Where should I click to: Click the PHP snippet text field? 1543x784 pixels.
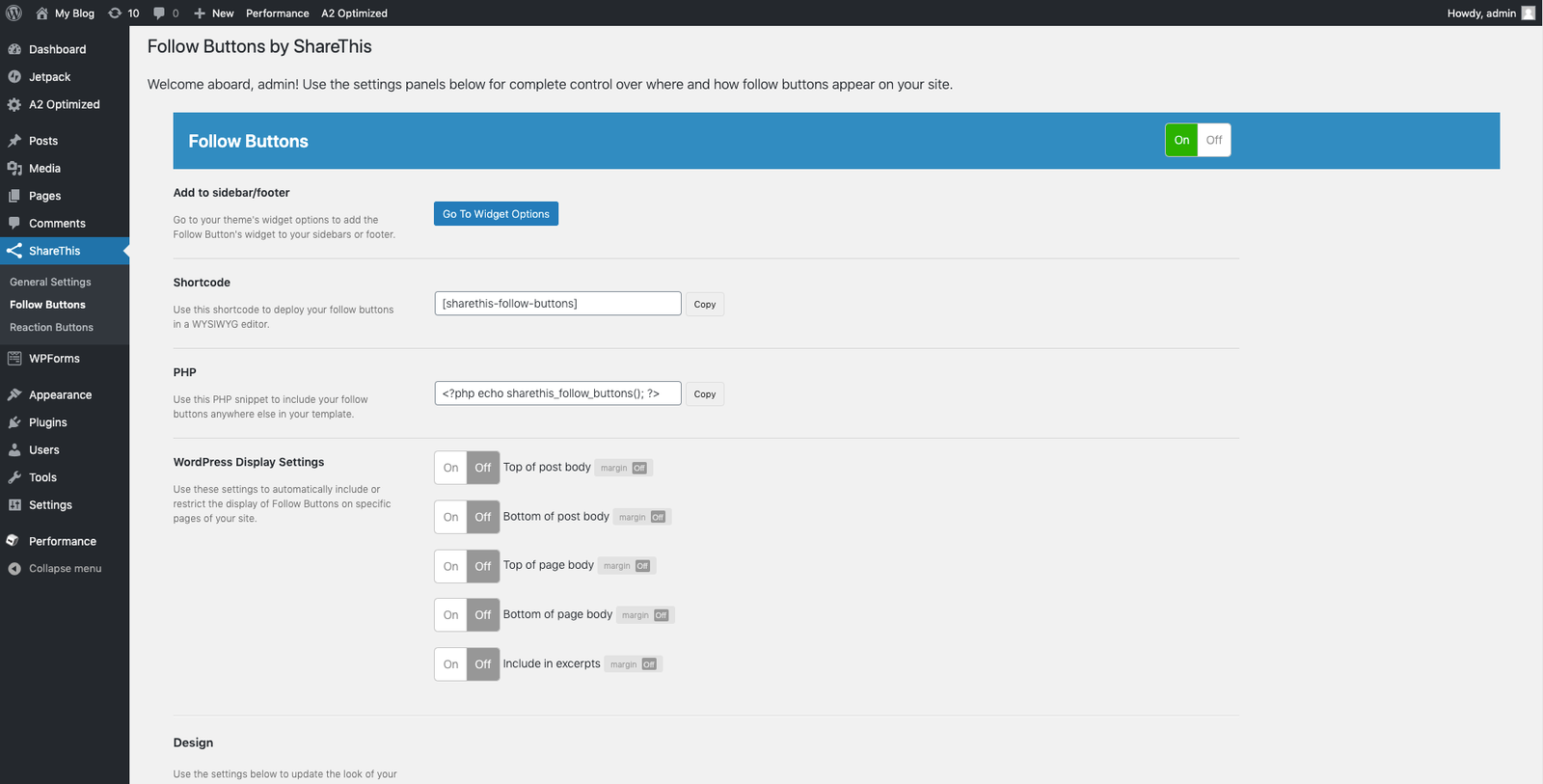(557, 393)
